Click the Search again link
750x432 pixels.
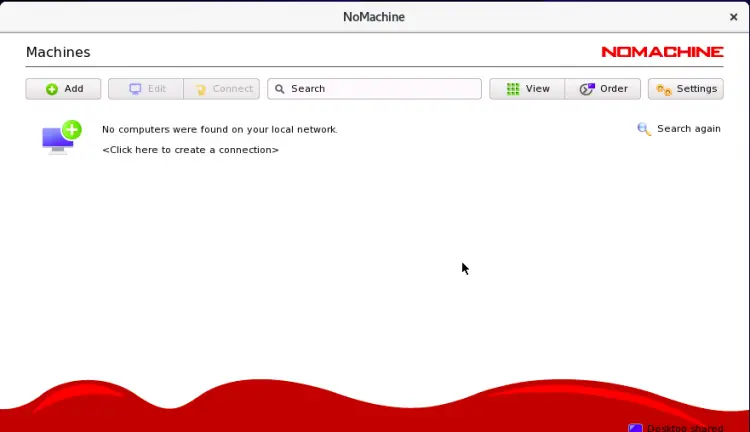point(689,129)
